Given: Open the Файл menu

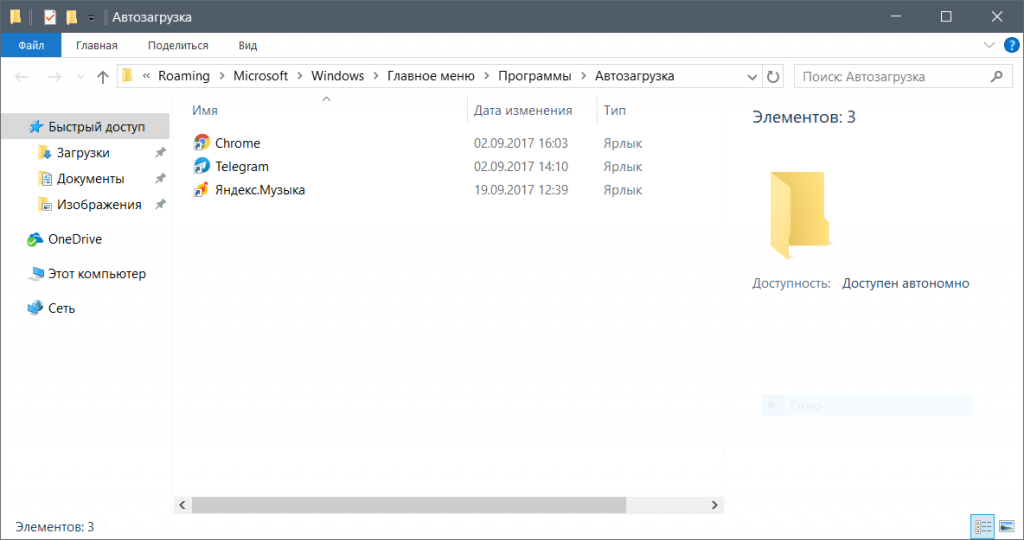Looking at the screenshot, I should click(x=31, y=45).
